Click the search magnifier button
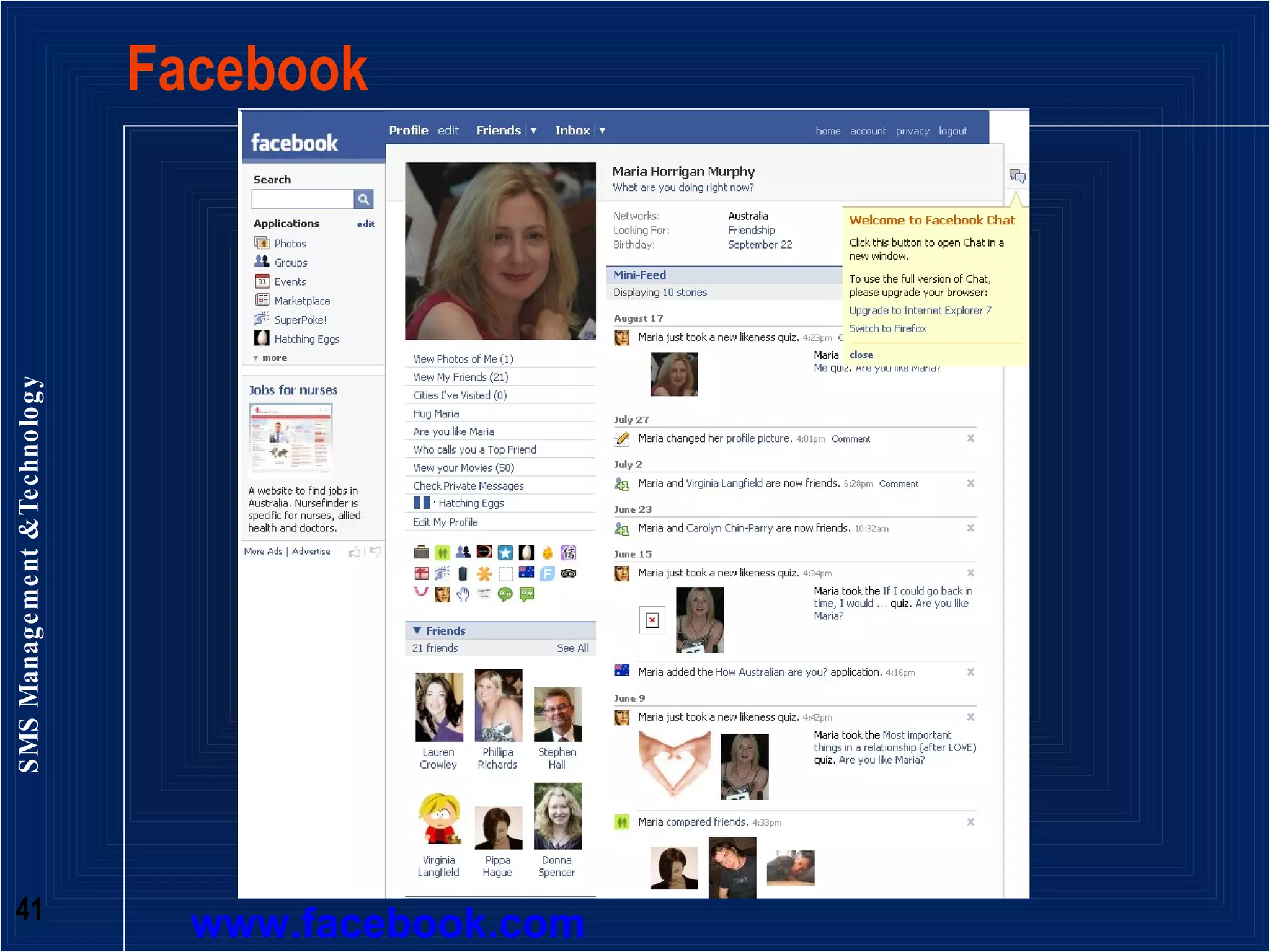 click(363, 199)
